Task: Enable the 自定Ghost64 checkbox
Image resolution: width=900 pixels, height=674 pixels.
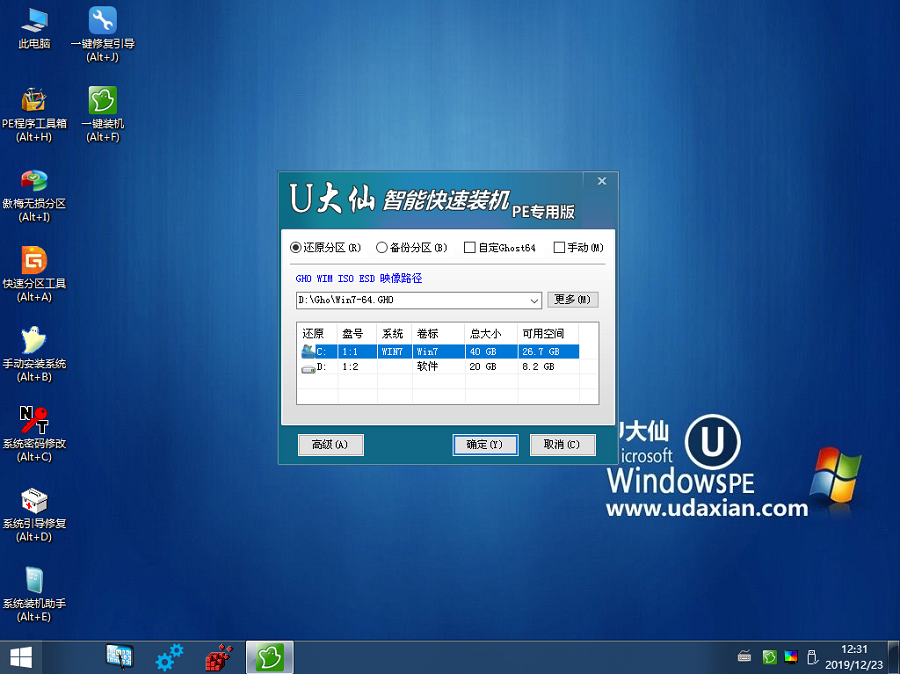Action: pyautogui.click(x=469, y=247)
